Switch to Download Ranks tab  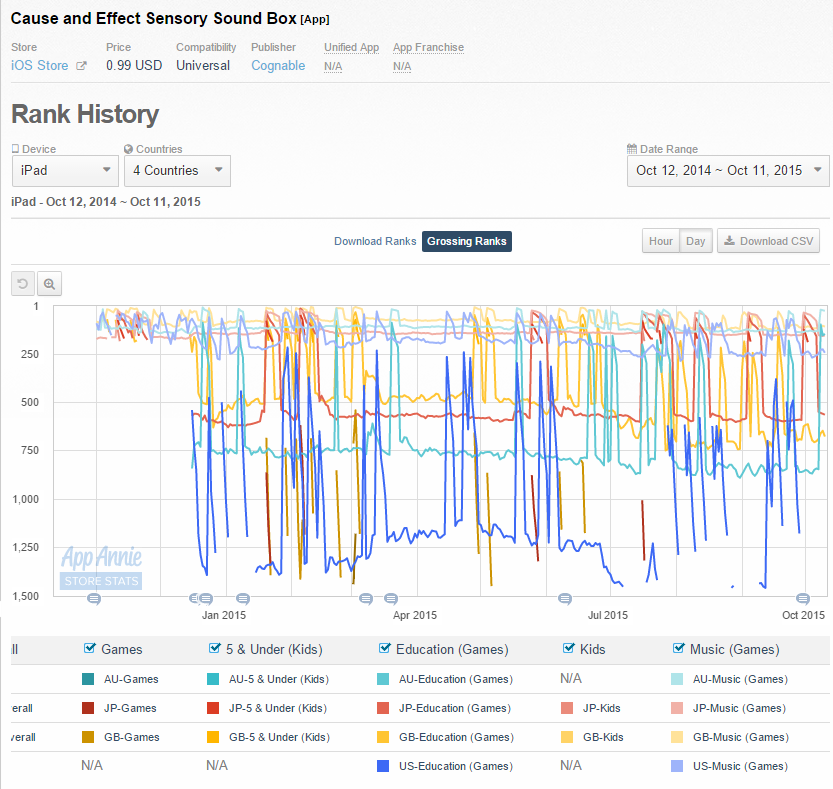[x=375, y=241]
